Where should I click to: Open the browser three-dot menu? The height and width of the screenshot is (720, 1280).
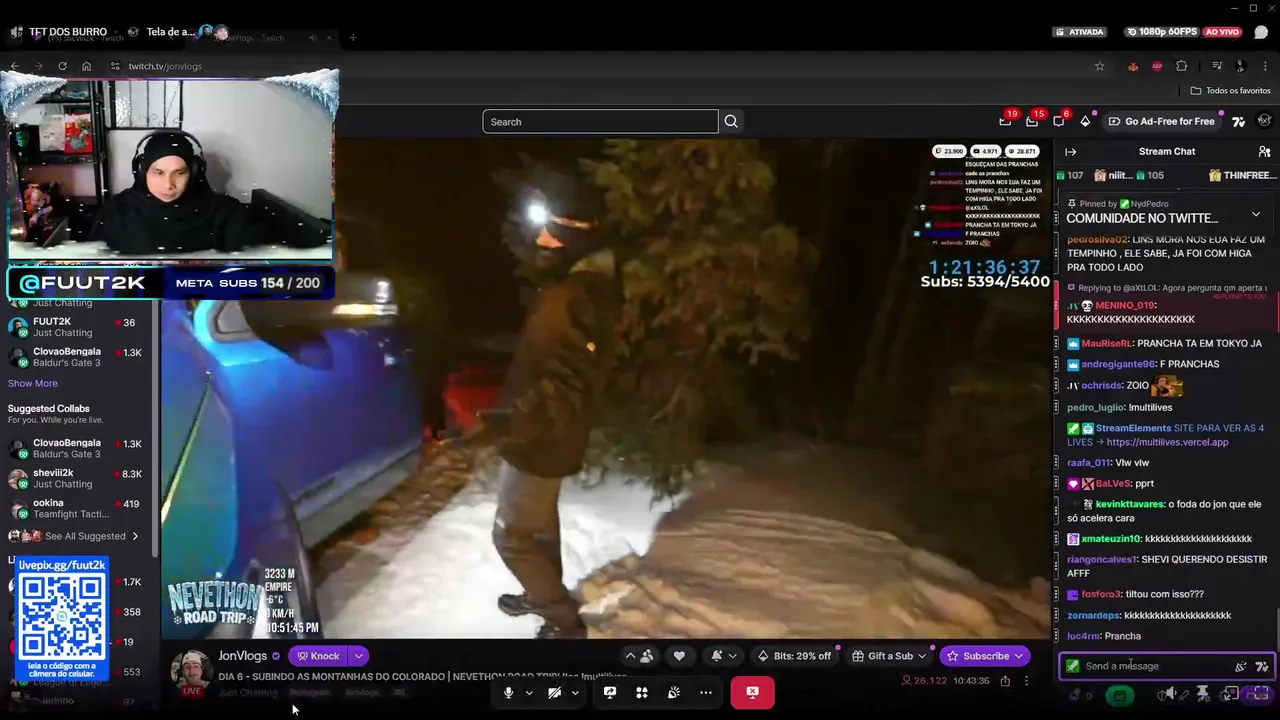1264,66
